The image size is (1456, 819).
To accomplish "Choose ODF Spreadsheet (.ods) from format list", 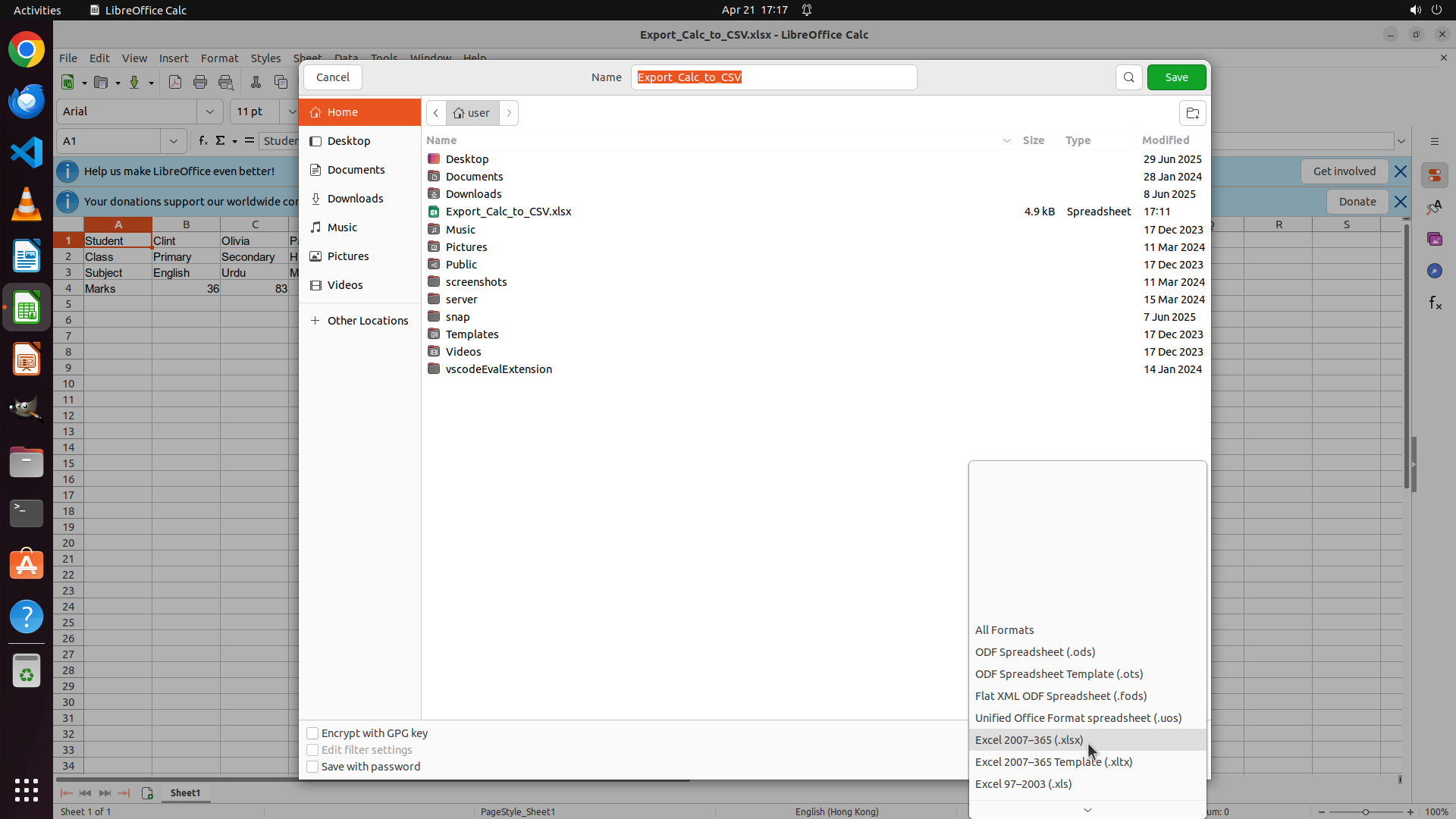I will [1034, 652].
